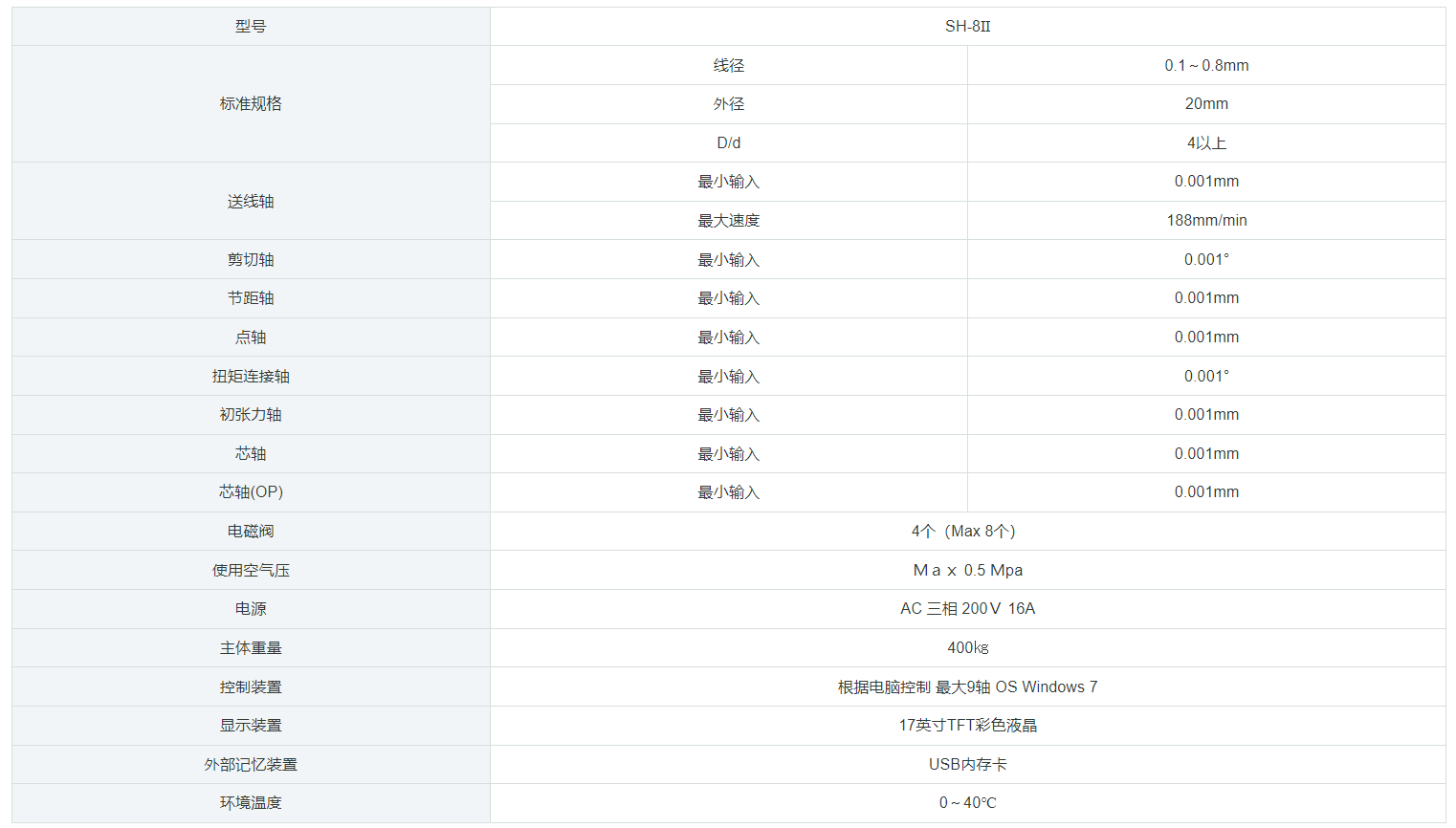1456x828 pixels.
Task: Click the 控制装置 row label
Action: pos(251,687)
